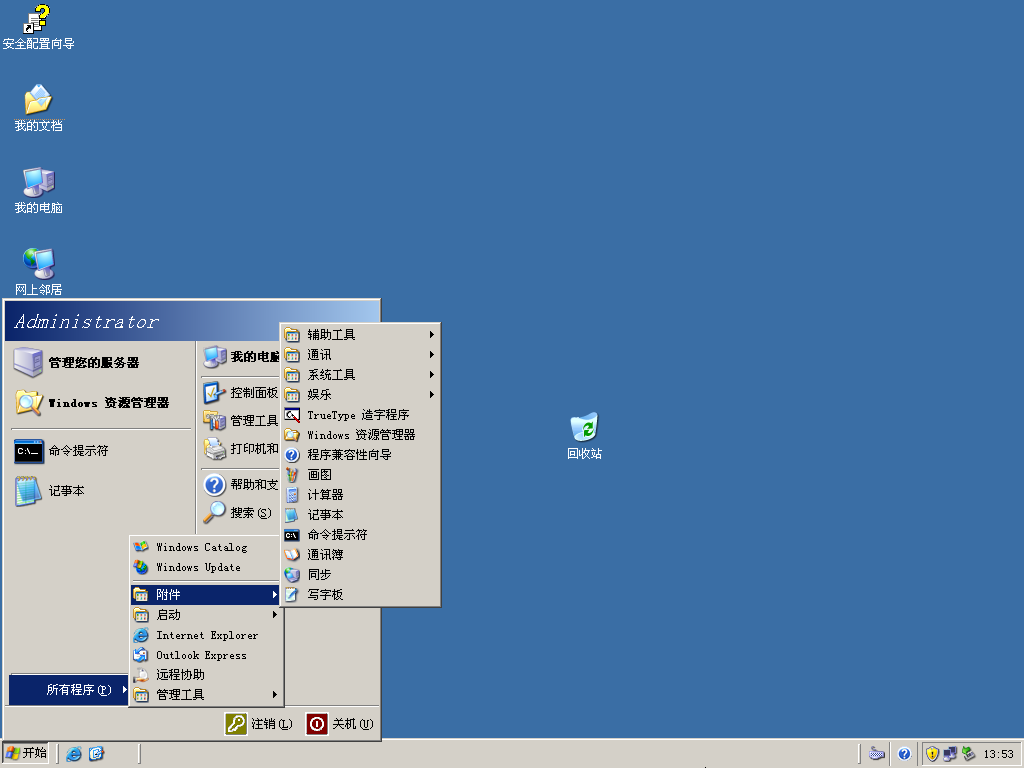1024x768 pixels.
Task: Launch 同步 synchronize tool
Action: coord(360,575)
